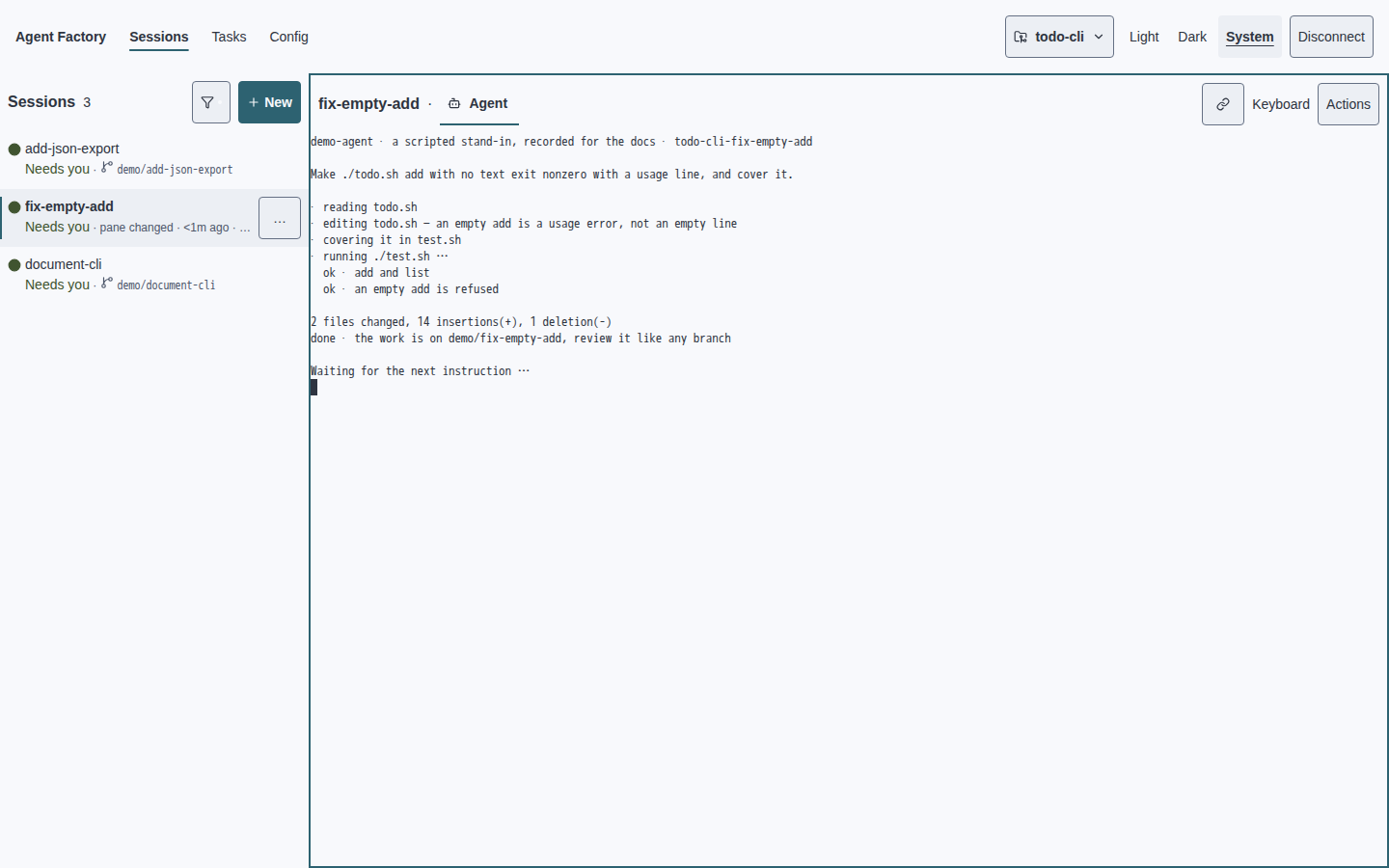The height and width of the screenshot is (868, 1389).
Task: Click 'pane changed · <1m ago' status text
Action: (165, 228)
